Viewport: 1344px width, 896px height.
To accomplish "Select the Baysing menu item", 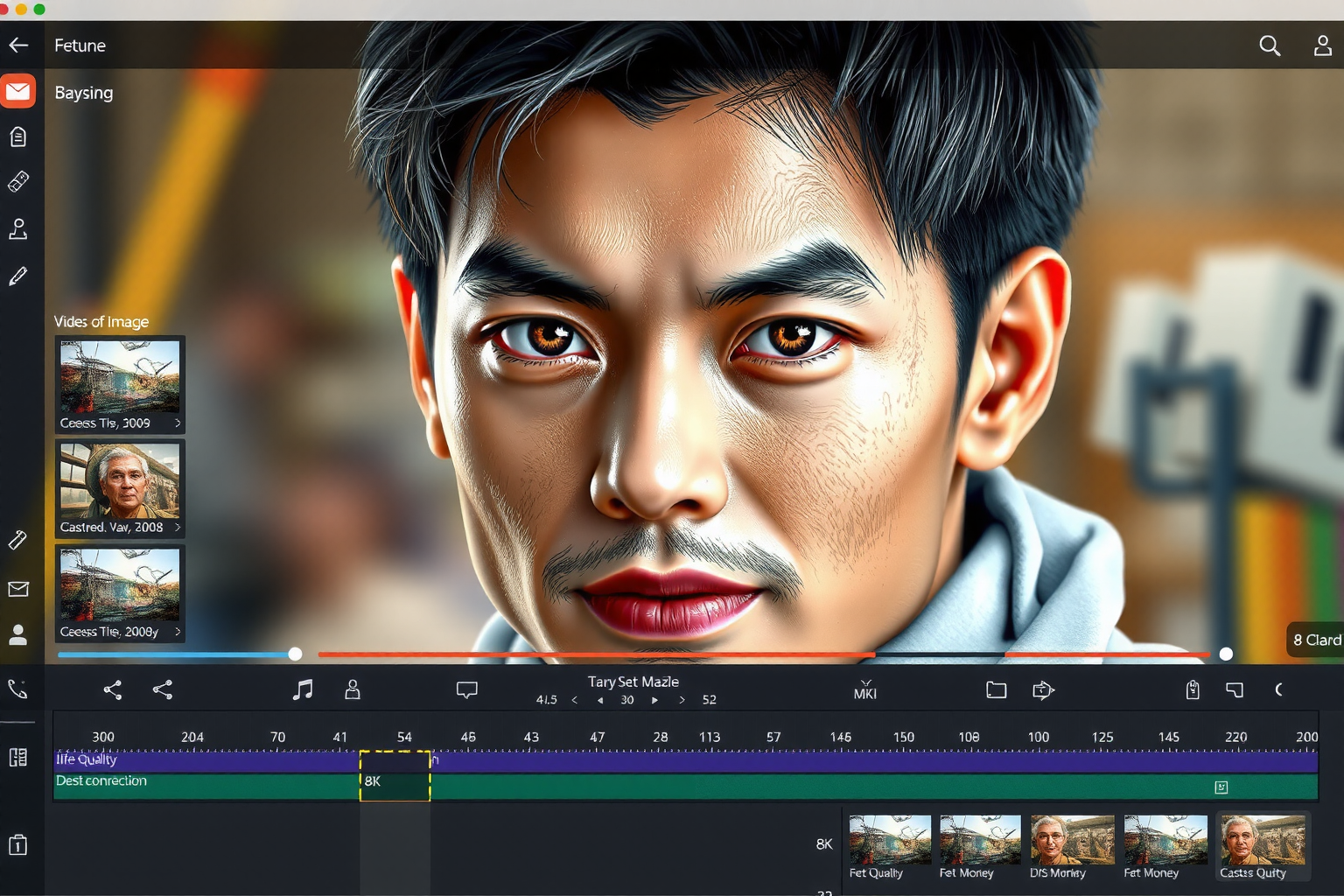I will click(84, 93).
